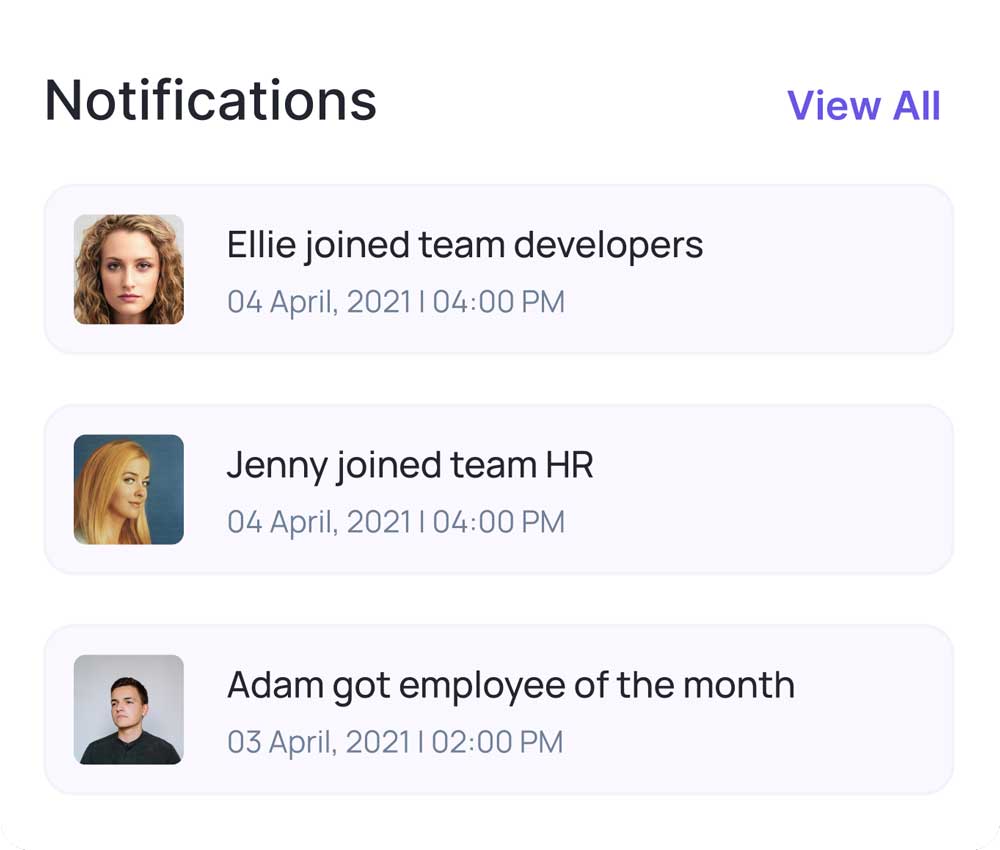Click Adam's profile photo

129,709
